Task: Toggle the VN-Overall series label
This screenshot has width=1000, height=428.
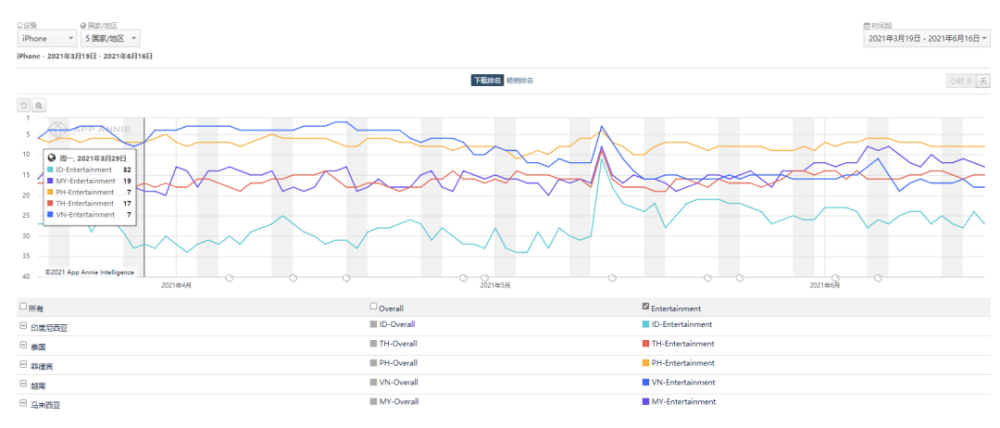Action: coord(399,382)
